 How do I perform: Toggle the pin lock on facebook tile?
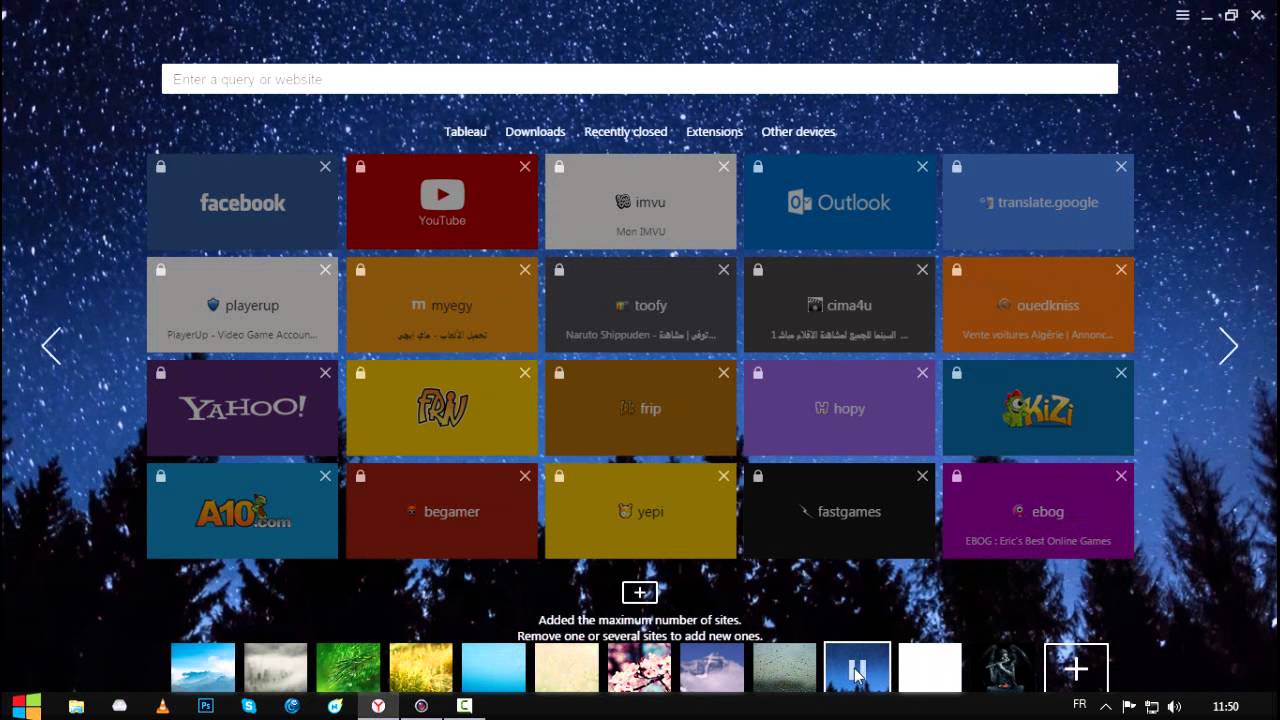(x=161, y=167)
